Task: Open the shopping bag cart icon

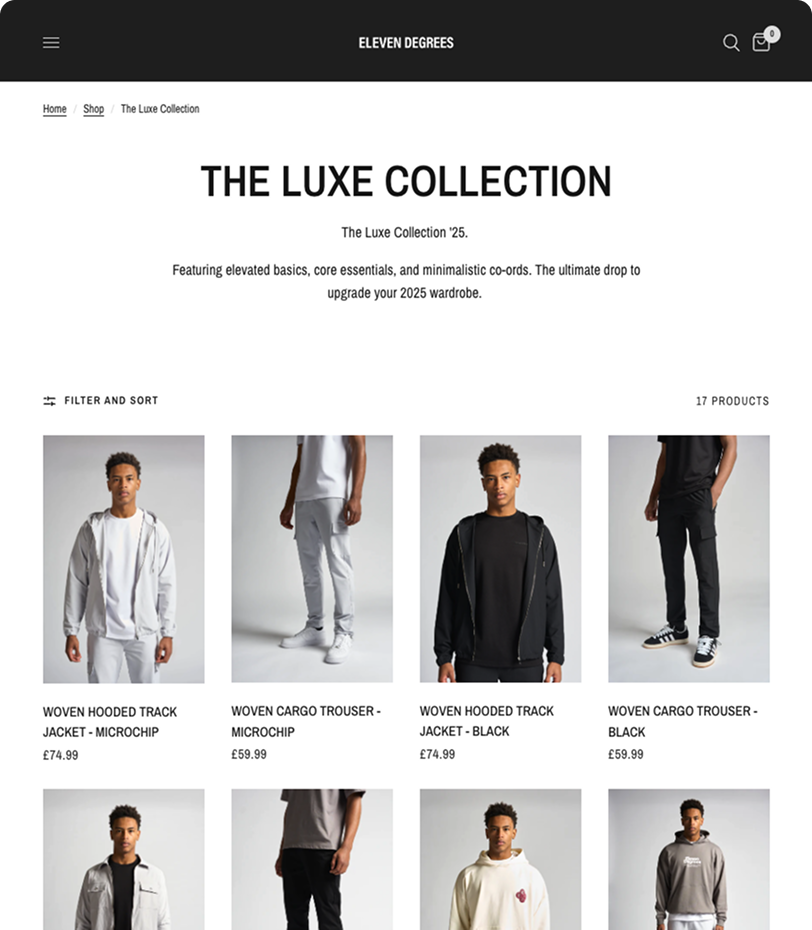Action: 761,43
